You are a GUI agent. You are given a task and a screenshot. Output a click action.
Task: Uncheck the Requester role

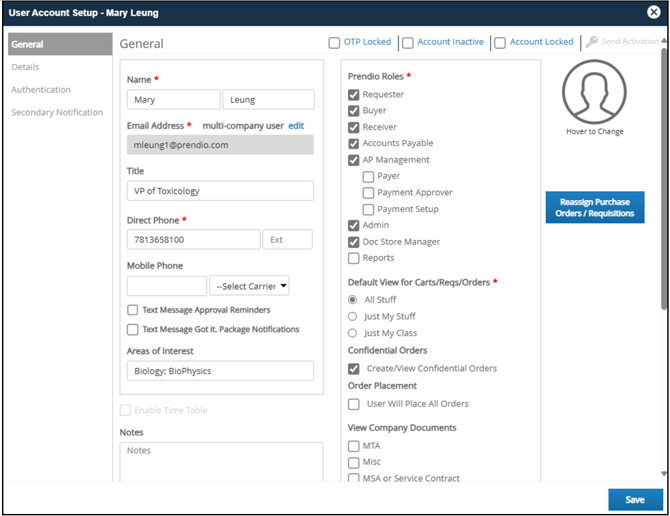[x=354, y=95]
